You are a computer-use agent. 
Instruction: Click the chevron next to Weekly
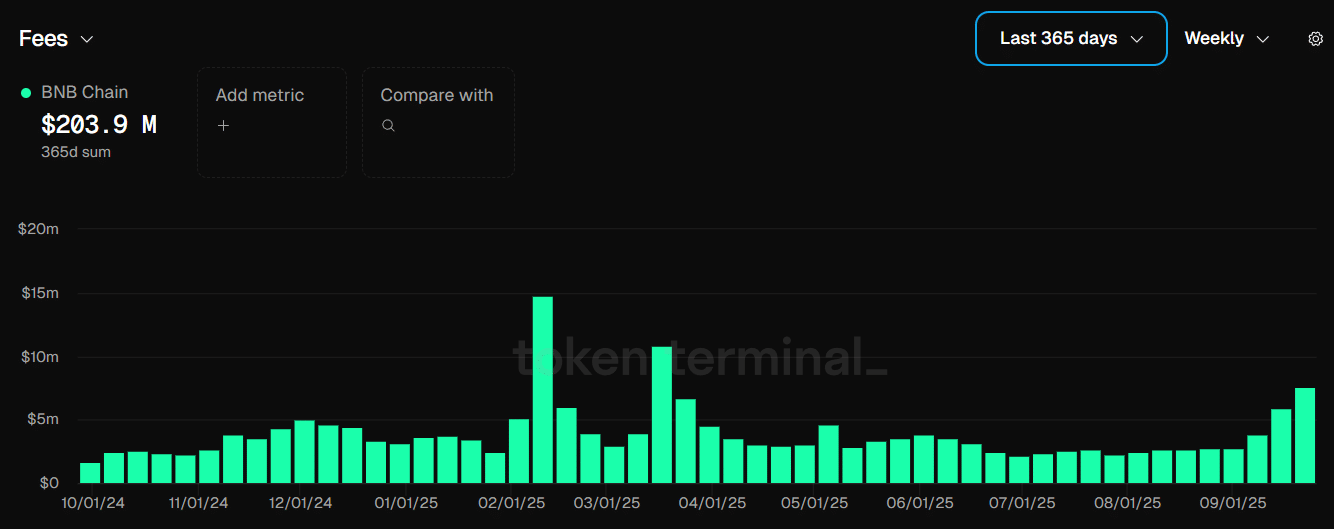click(1262, 39)
